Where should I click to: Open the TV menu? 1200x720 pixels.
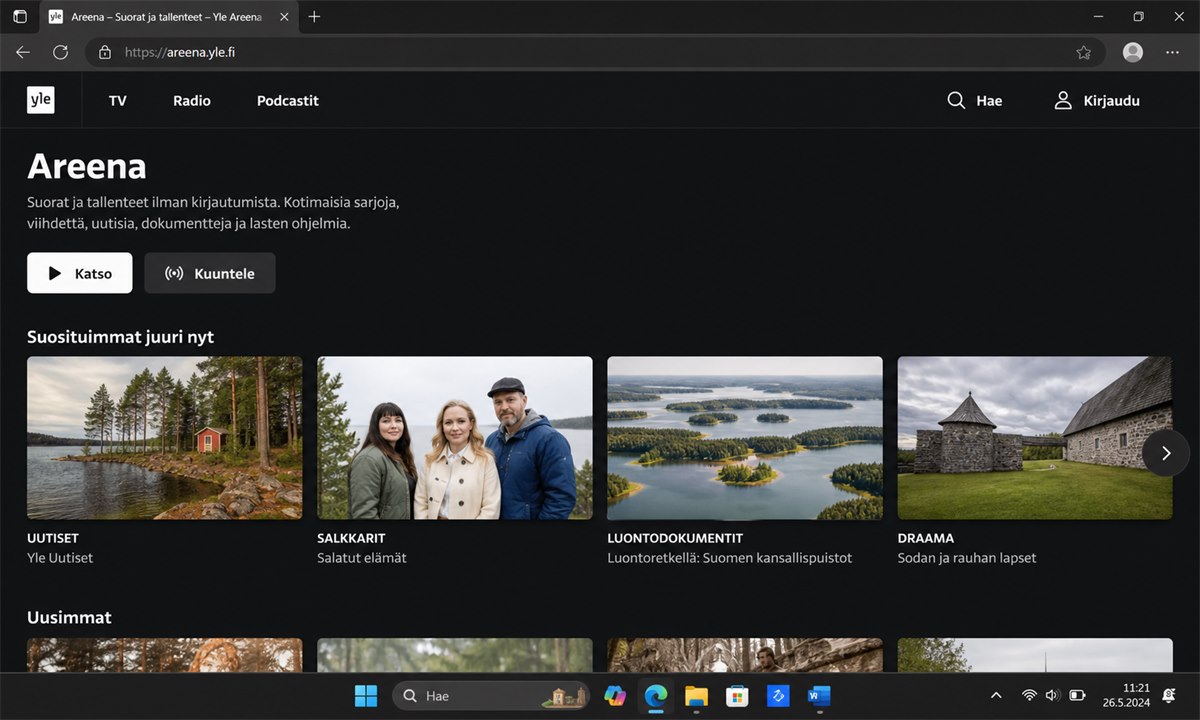click(x=118, y=101)
